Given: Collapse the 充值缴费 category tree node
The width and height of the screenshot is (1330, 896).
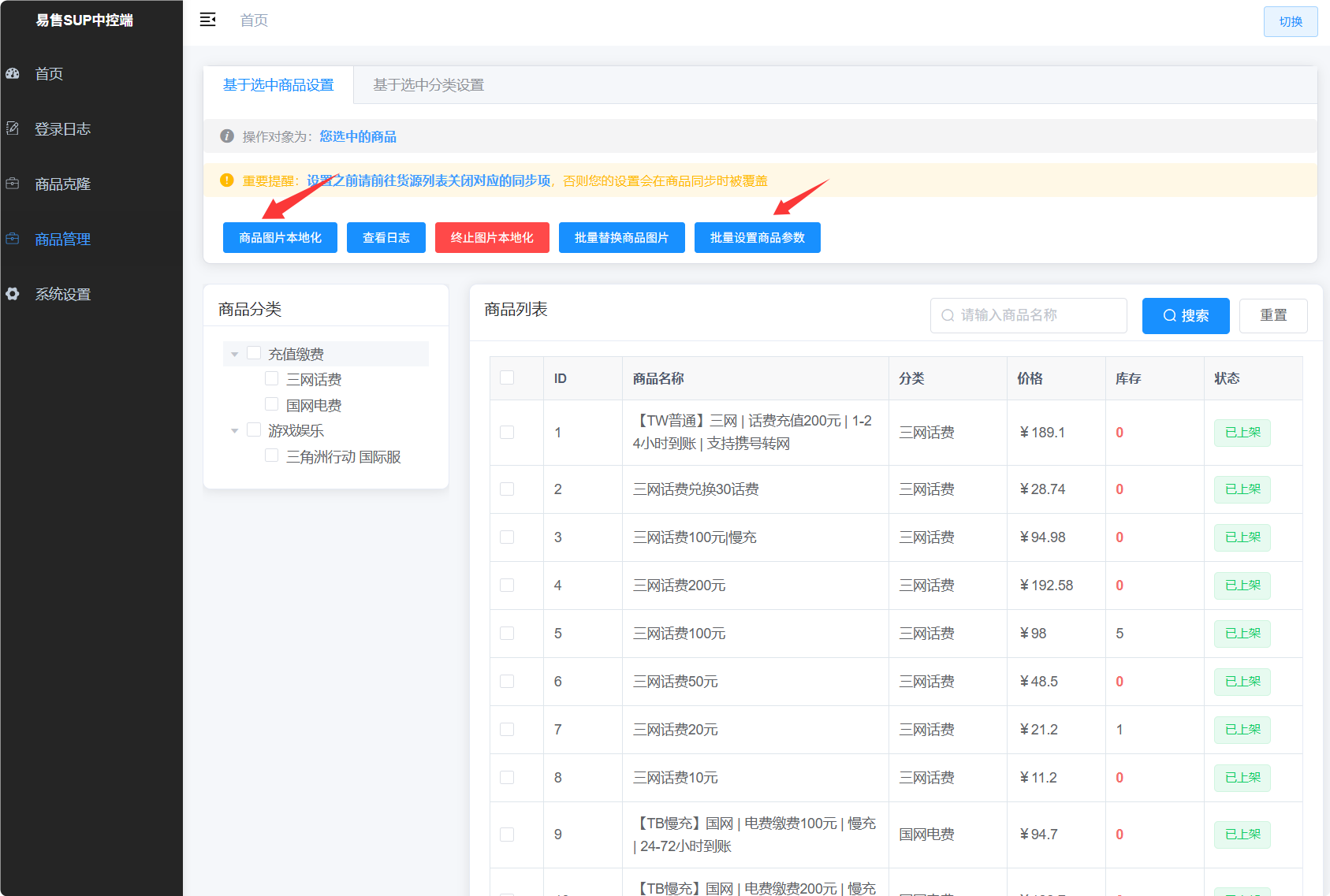Looking at the screenshot, I should point(234,355).
